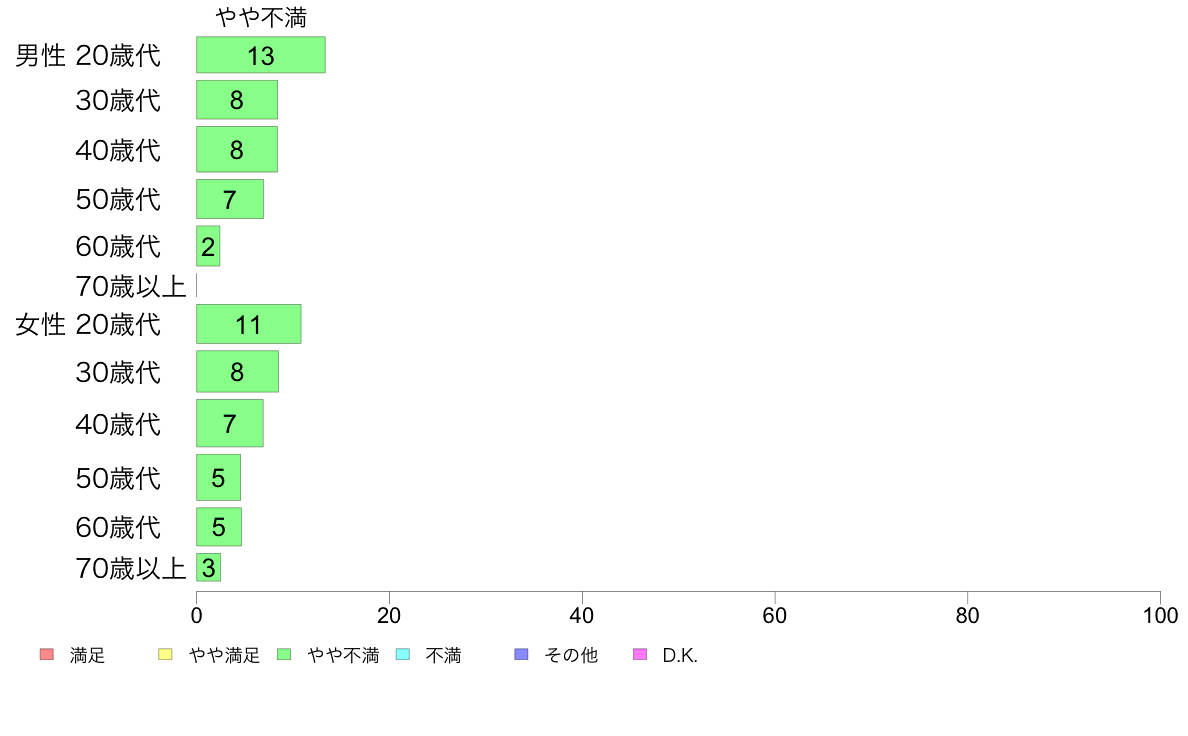
Task: Select the 女性 60歳代 bar showing 5
Action: click(x=219, y=527)
